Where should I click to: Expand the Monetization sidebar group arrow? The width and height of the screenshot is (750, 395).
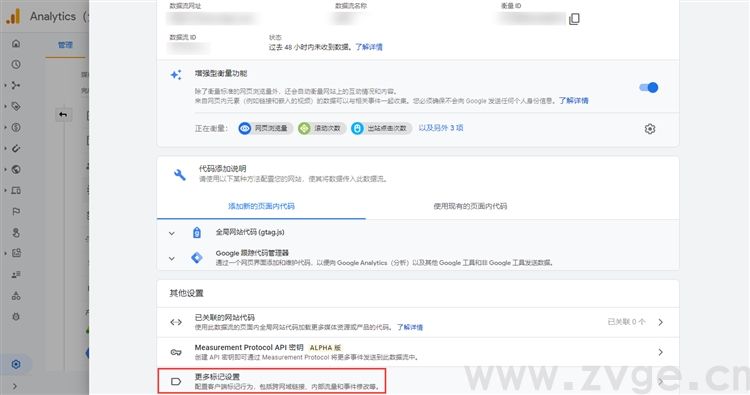point(5,127)
